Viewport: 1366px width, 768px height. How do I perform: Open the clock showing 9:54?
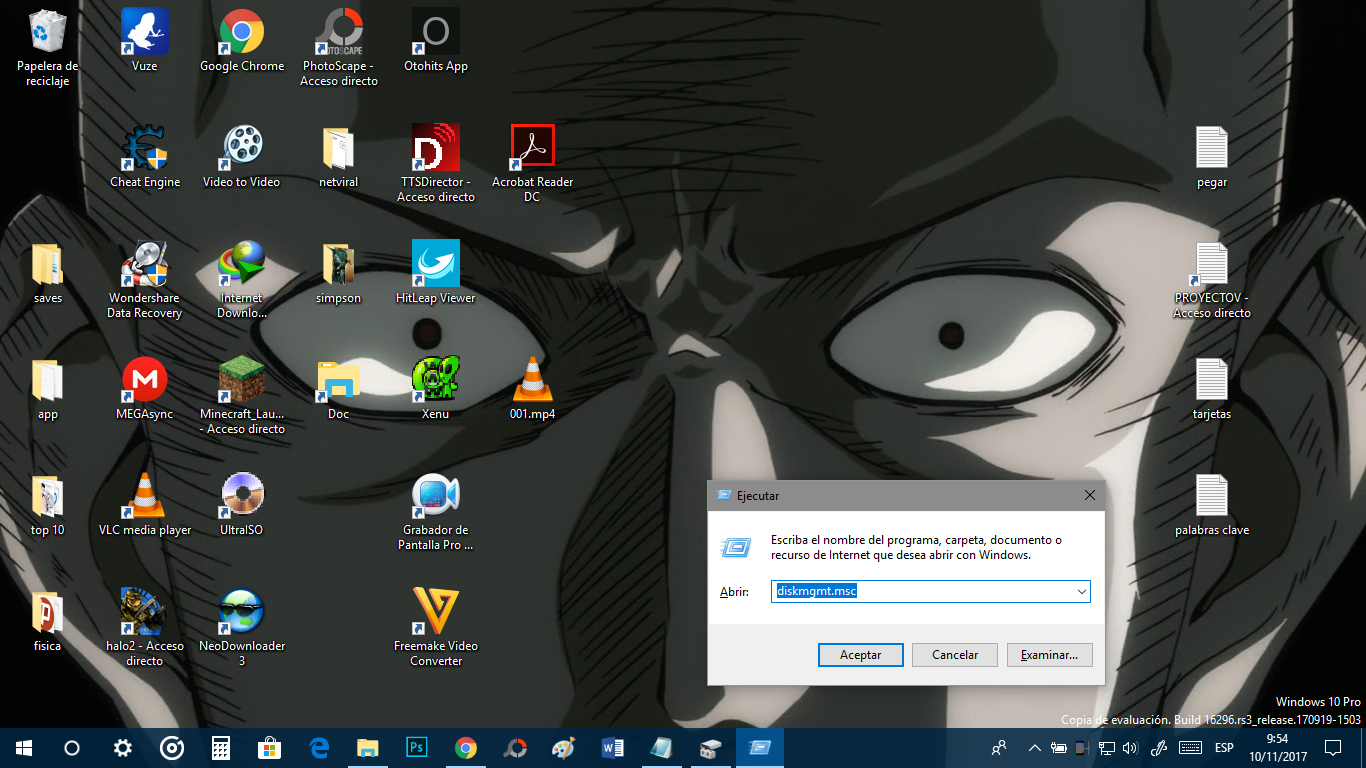1277,747
